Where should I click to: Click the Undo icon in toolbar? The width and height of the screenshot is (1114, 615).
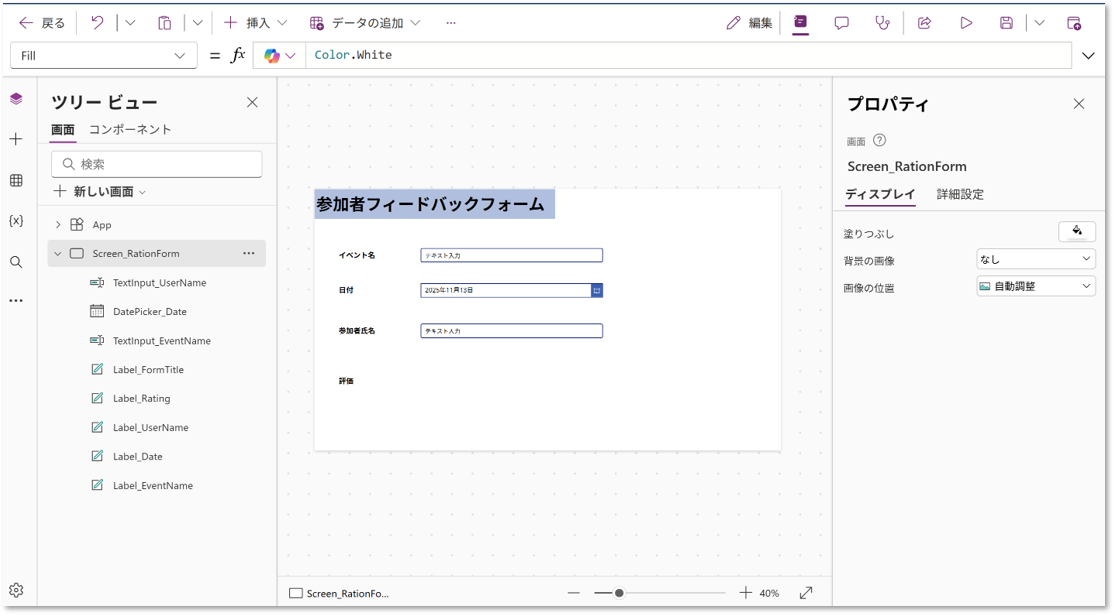tap(97, 23)
